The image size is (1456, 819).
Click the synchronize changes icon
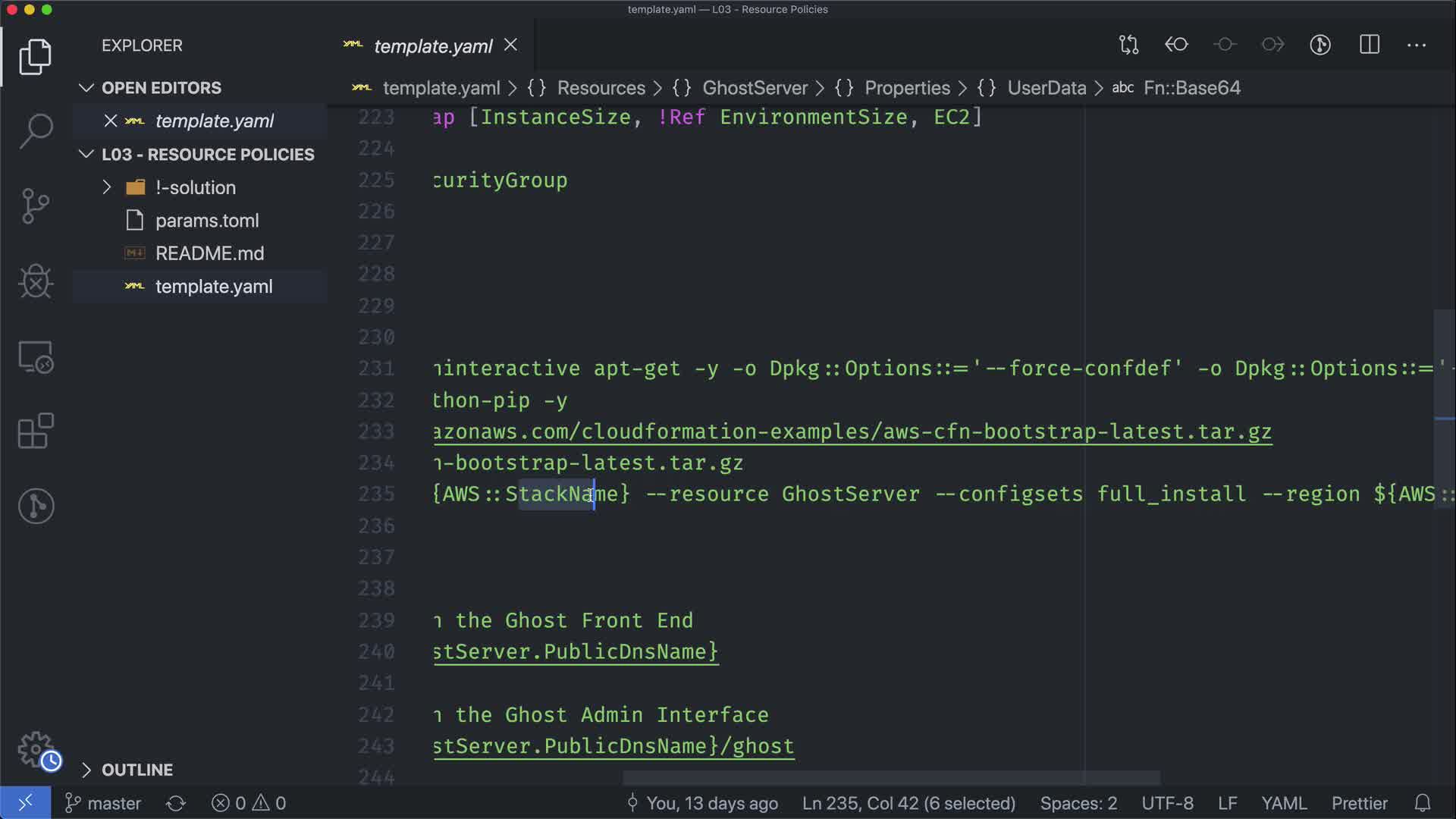click(x=176, y=803)
